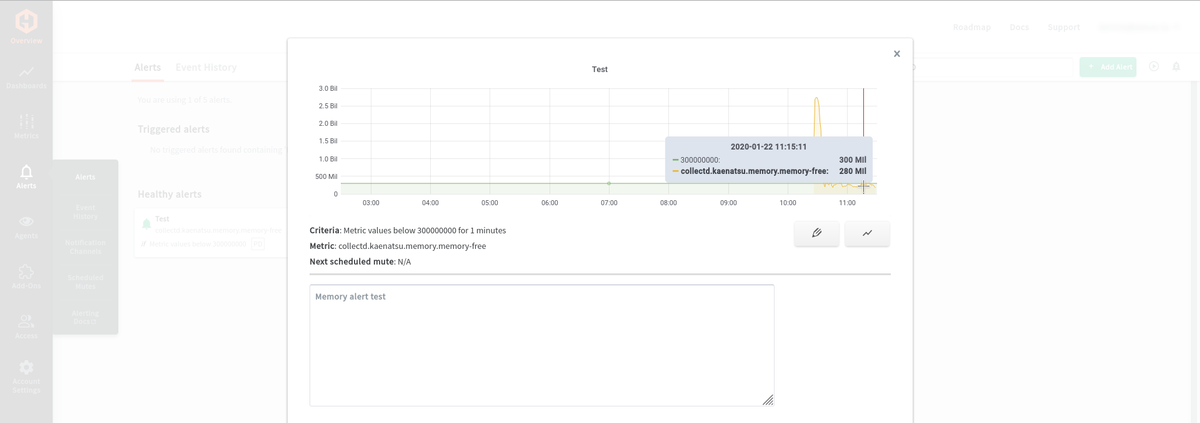Image resolution: width=1200 pixels, height=423 pixels.
Task: Click the Healthy alerts heading
Action: pyautogui.click(x=169, y=194)
